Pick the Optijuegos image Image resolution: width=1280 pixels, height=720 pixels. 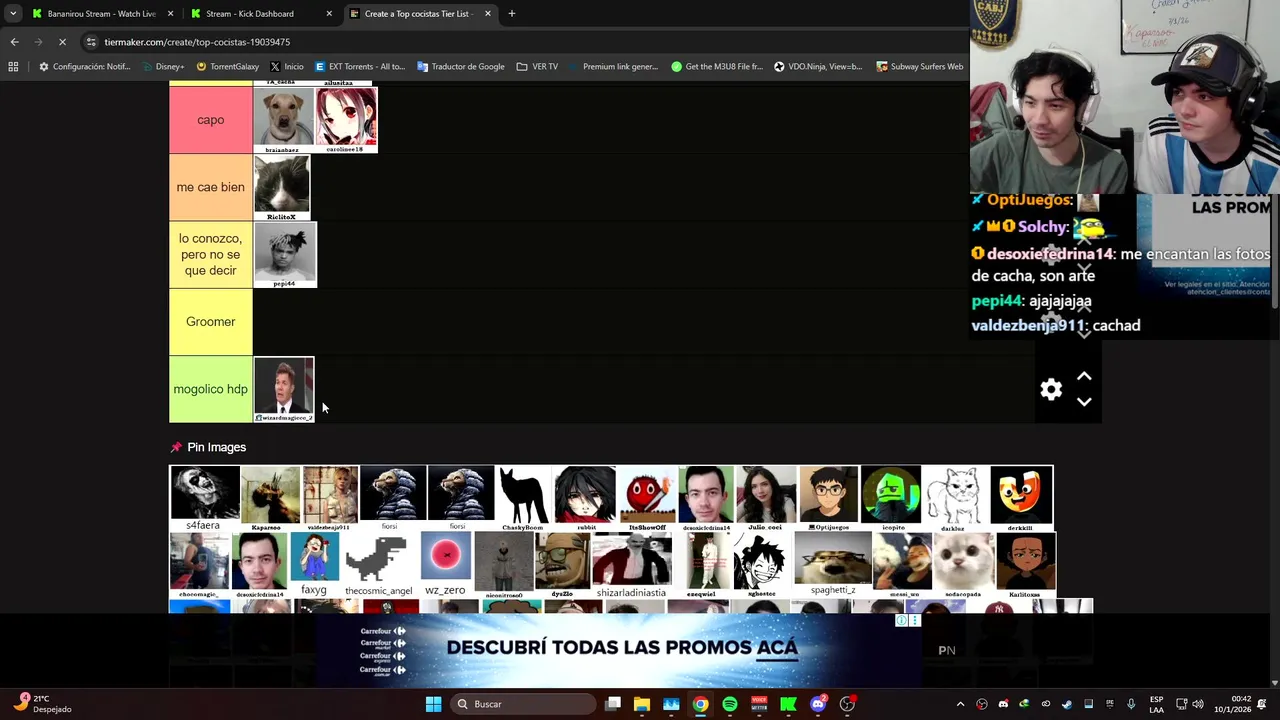tap(828, 498)
